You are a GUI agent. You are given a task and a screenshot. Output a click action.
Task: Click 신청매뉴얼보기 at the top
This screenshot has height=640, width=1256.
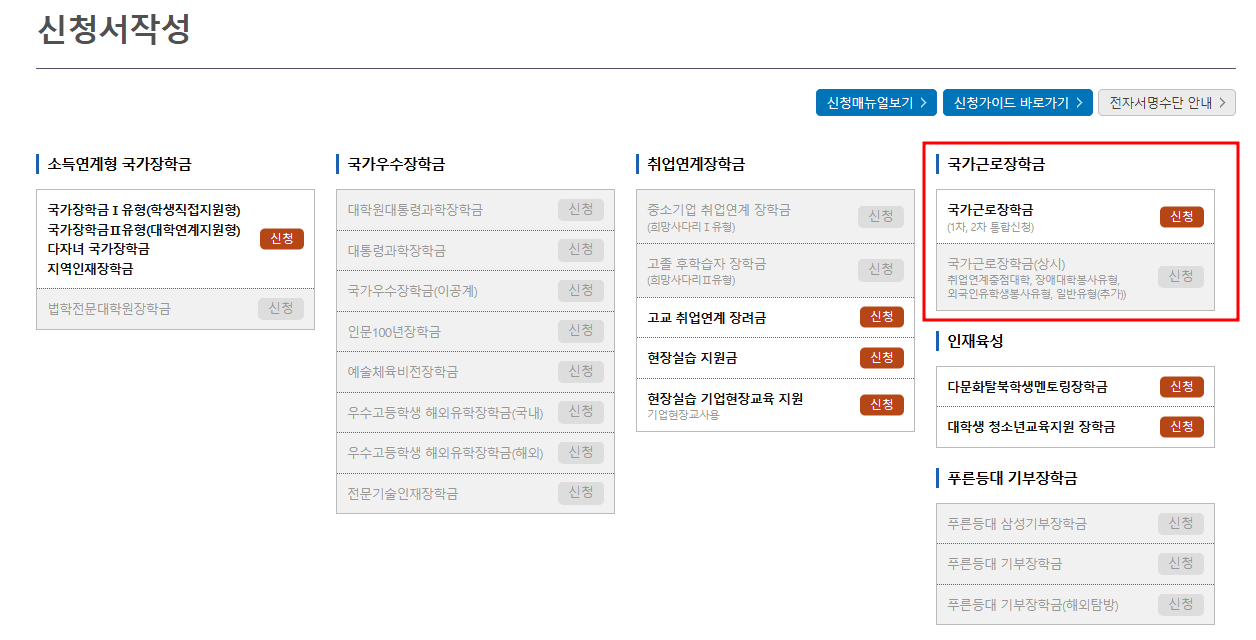point(875,102)
